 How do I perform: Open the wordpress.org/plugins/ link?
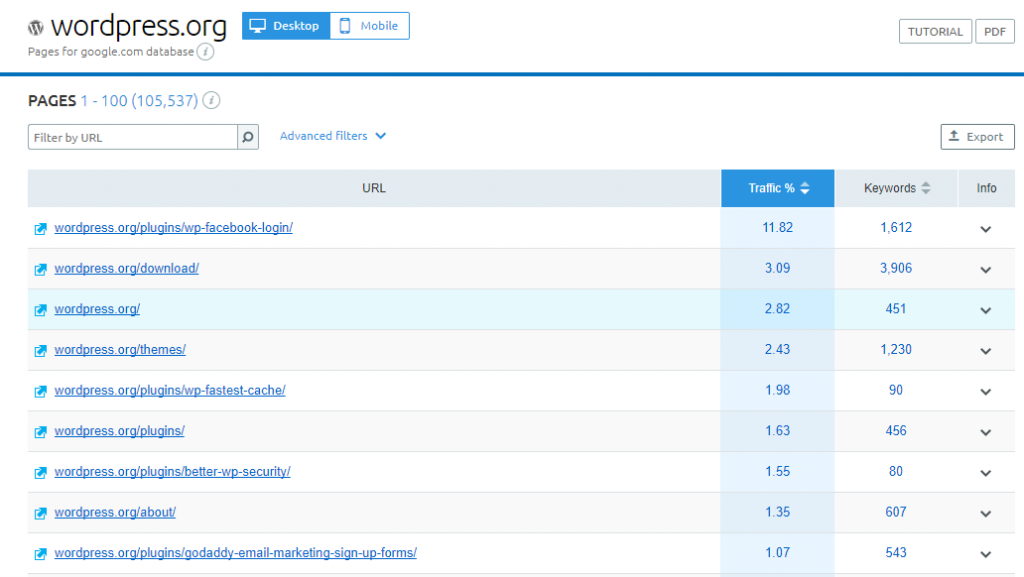point(120,431)
